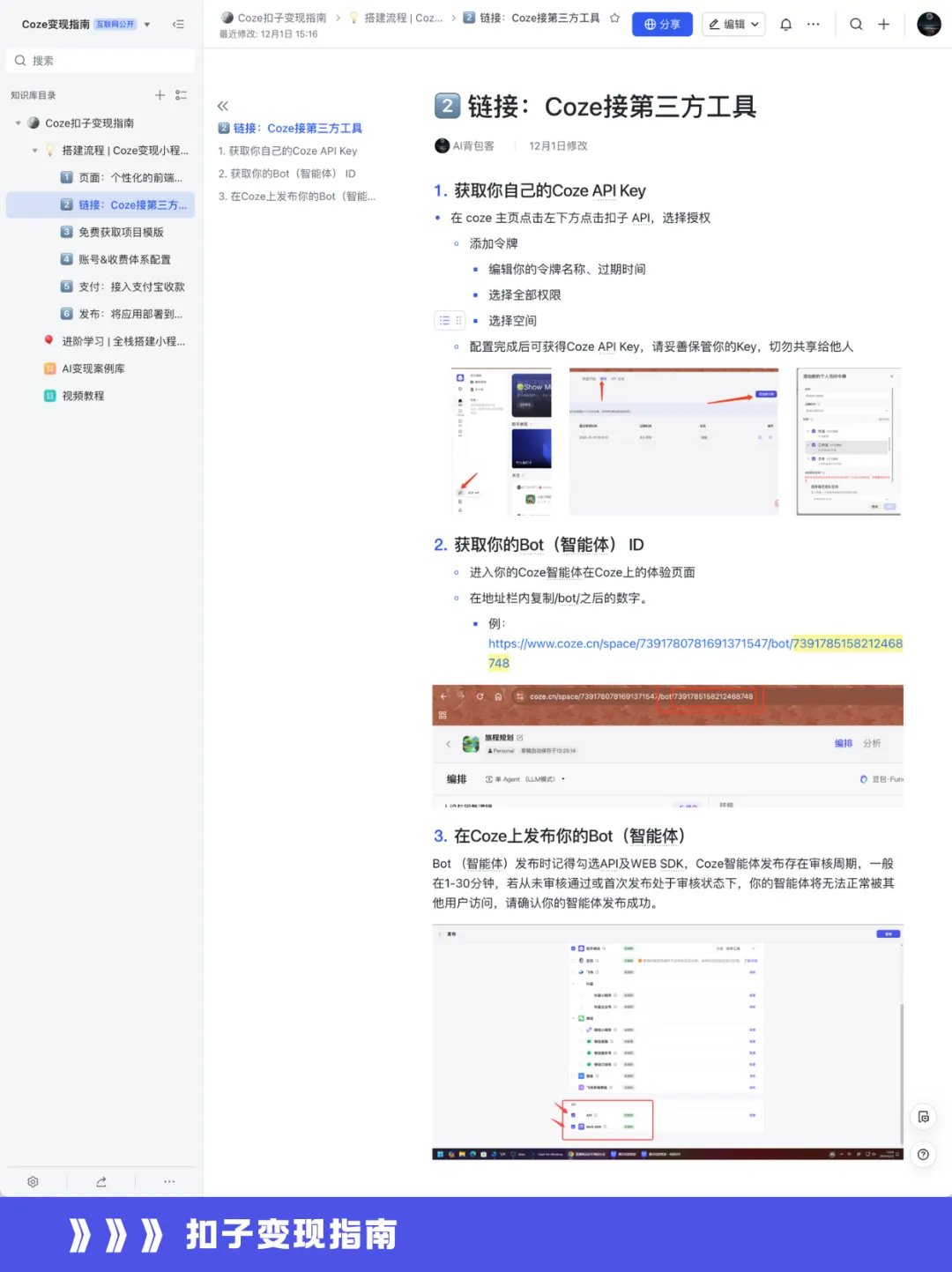Viewport: 952px width, 1272px height.
Task: Click bullet text 添加令牌
Action: 494,243
